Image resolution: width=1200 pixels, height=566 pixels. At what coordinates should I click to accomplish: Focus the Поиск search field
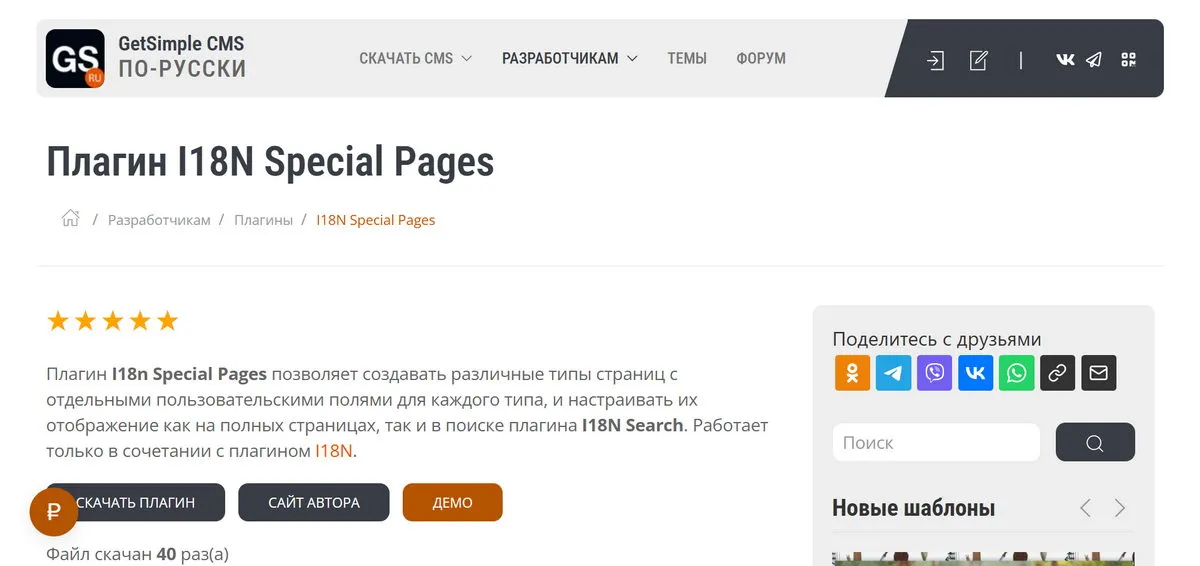click(936, 442)
